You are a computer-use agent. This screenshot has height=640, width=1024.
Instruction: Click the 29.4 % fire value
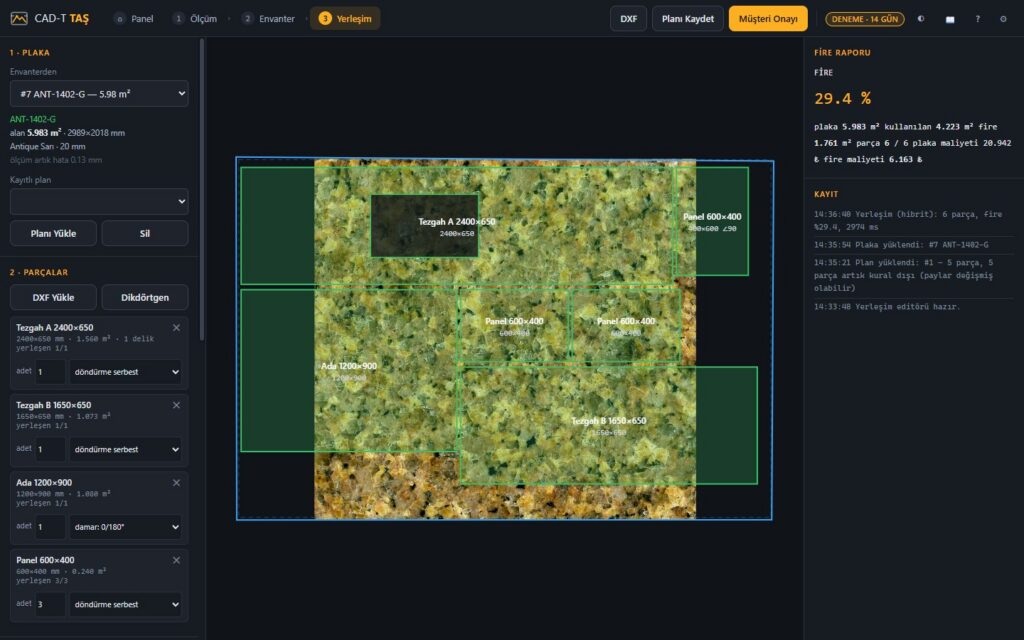[x=842, y=99]
